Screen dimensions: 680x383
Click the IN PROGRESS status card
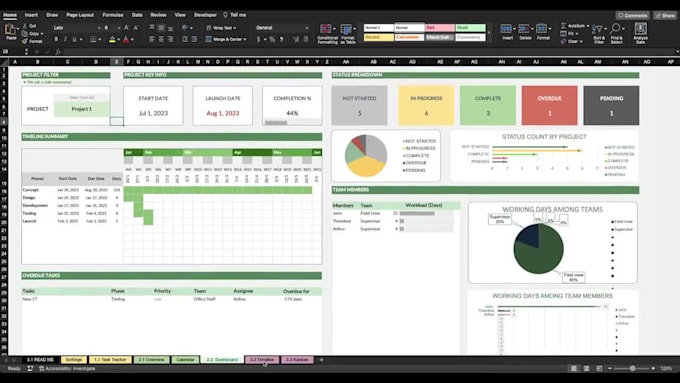coord(426,105)
